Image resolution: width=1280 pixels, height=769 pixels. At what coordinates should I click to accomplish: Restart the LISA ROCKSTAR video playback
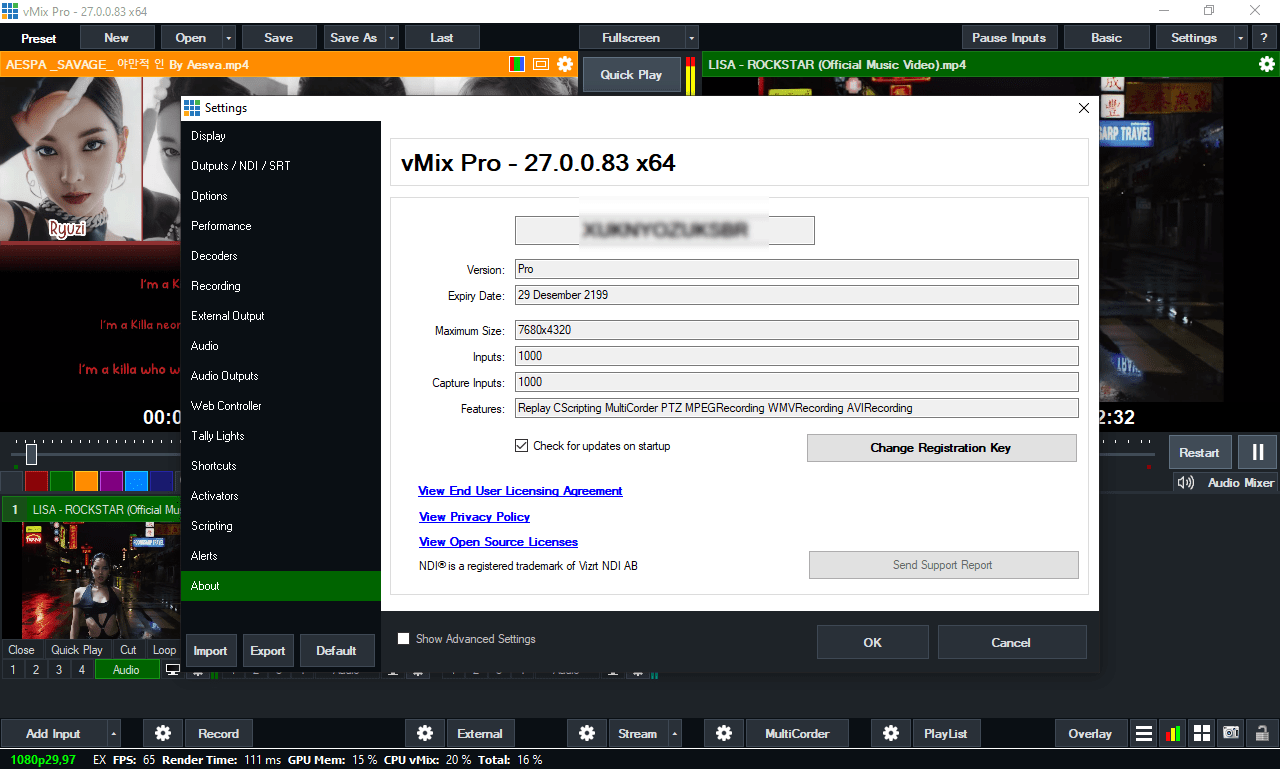point(1199,452)
